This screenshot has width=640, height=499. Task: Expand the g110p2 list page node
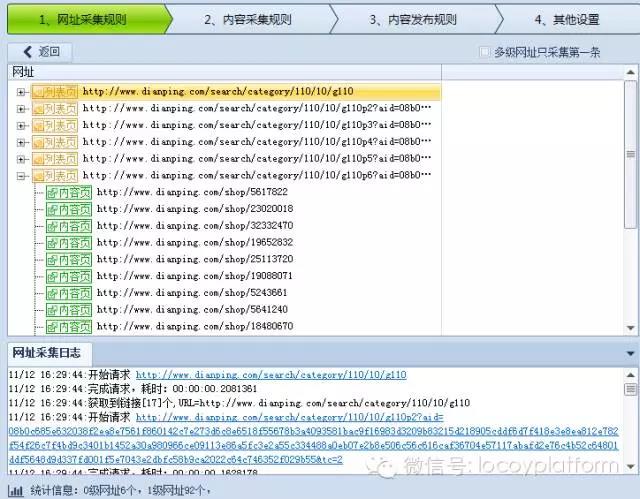pos(21,109)
